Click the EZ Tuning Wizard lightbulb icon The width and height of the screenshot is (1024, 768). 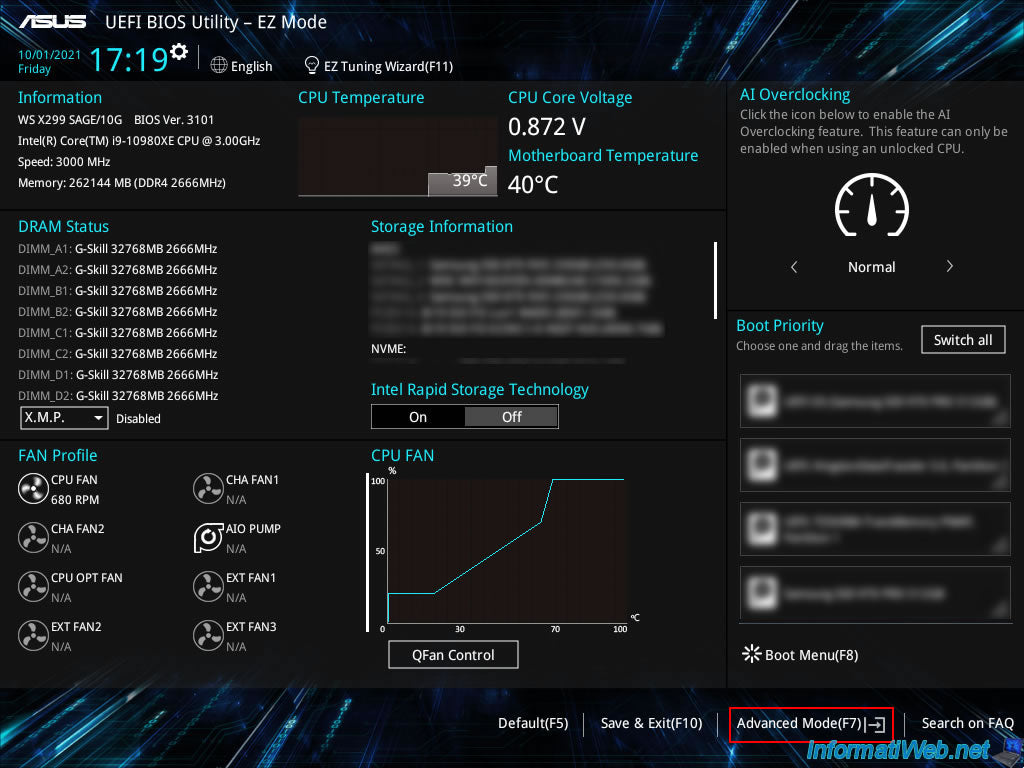[311, 65]
